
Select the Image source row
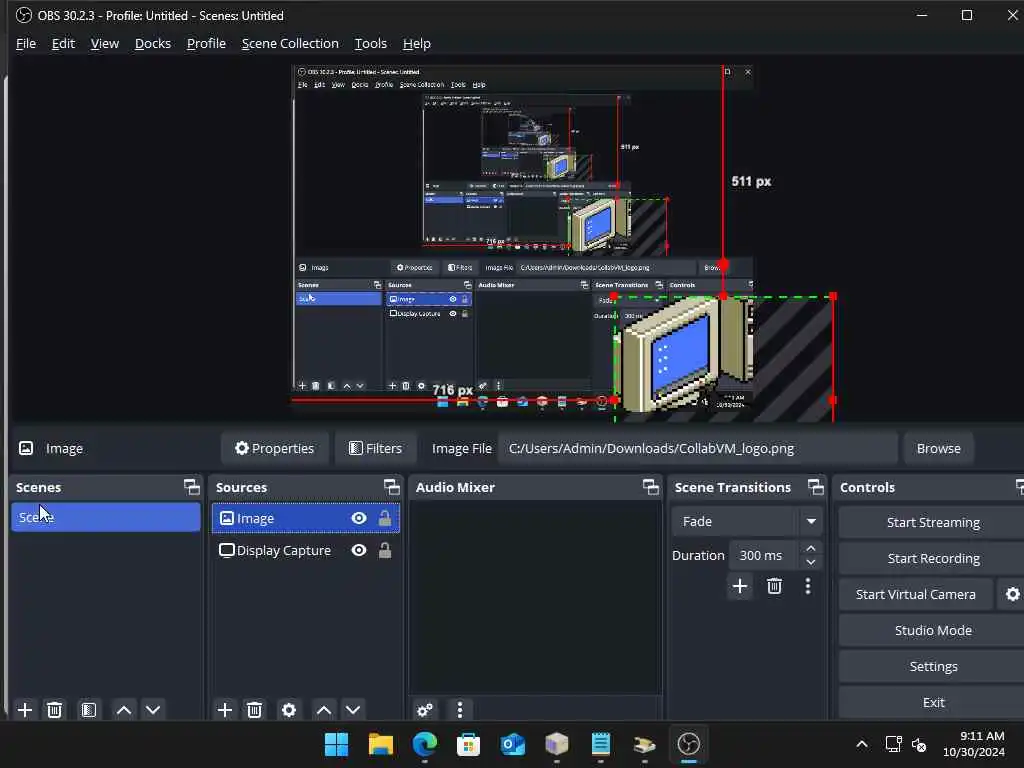306,519
